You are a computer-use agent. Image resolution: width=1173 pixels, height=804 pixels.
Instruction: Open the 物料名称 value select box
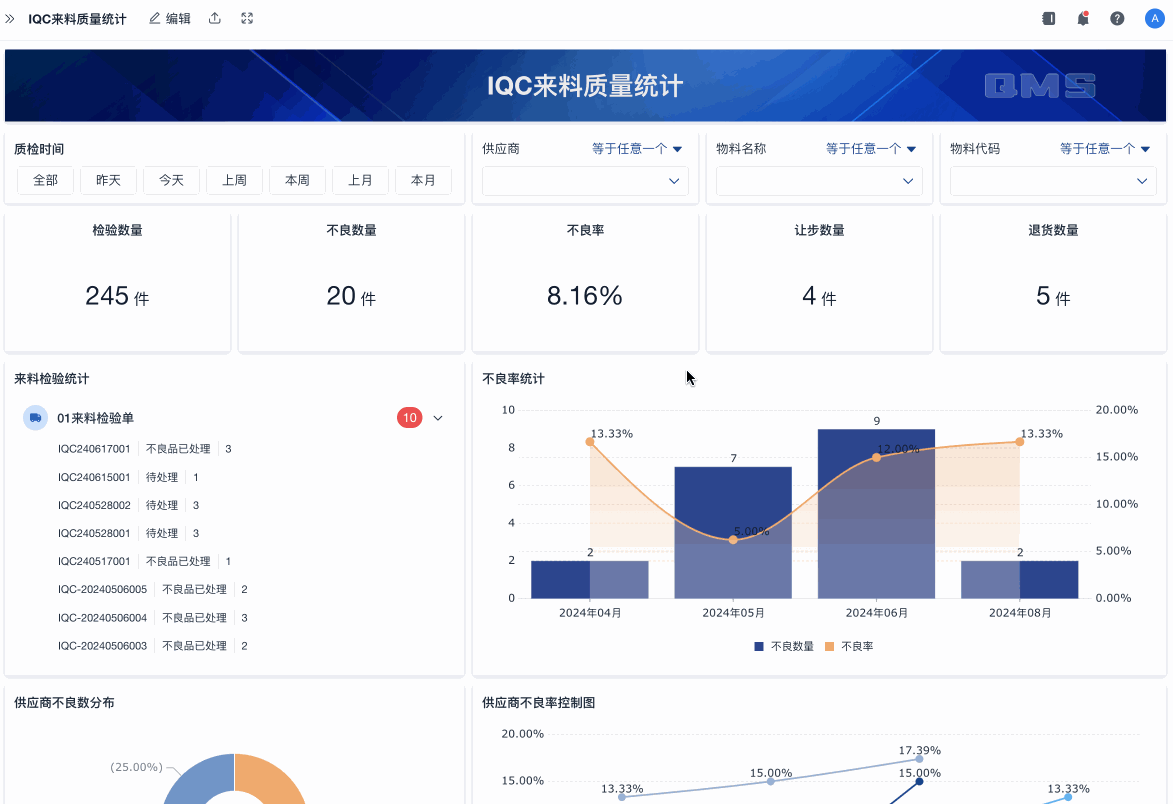[x=819, y=181]
